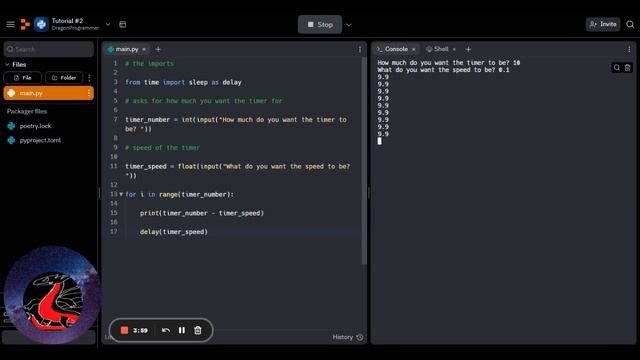Add a new editor tab
Image resolution: width=640 pixels, height=360 pixels.
click(x=158, y=49)
